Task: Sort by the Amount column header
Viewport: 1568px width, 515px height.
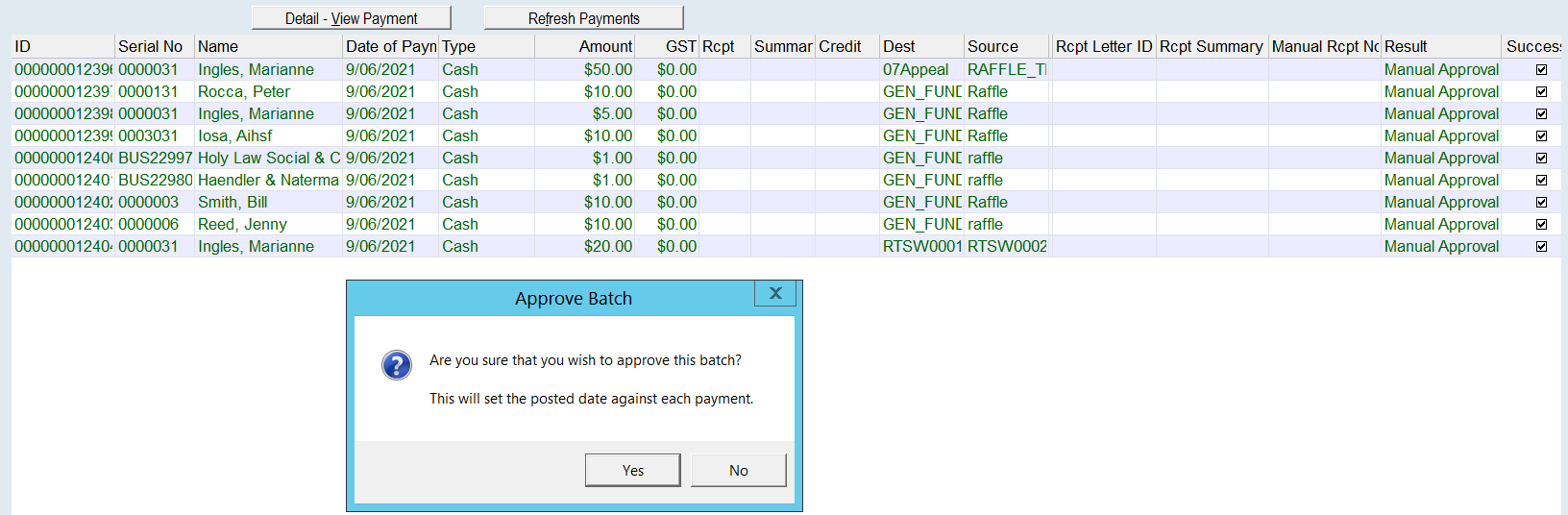Action: (x=585, y=46)
